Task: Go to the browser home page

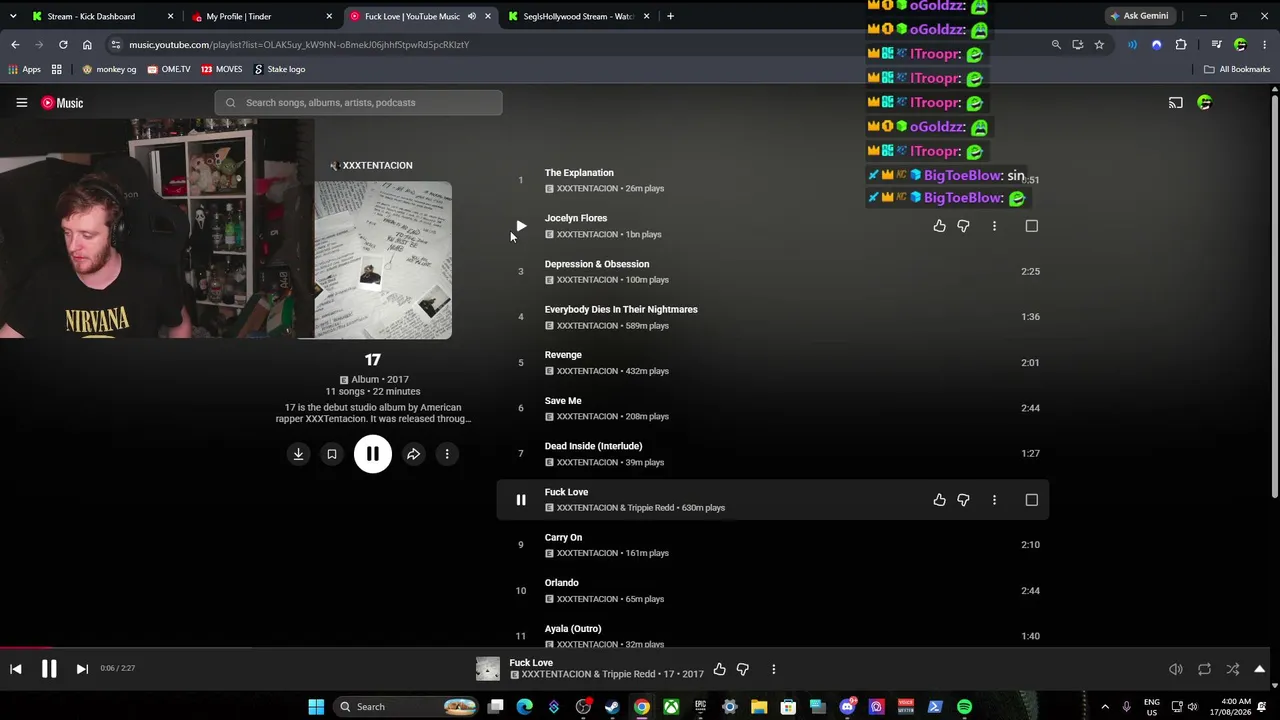Action: pos(87,45)
